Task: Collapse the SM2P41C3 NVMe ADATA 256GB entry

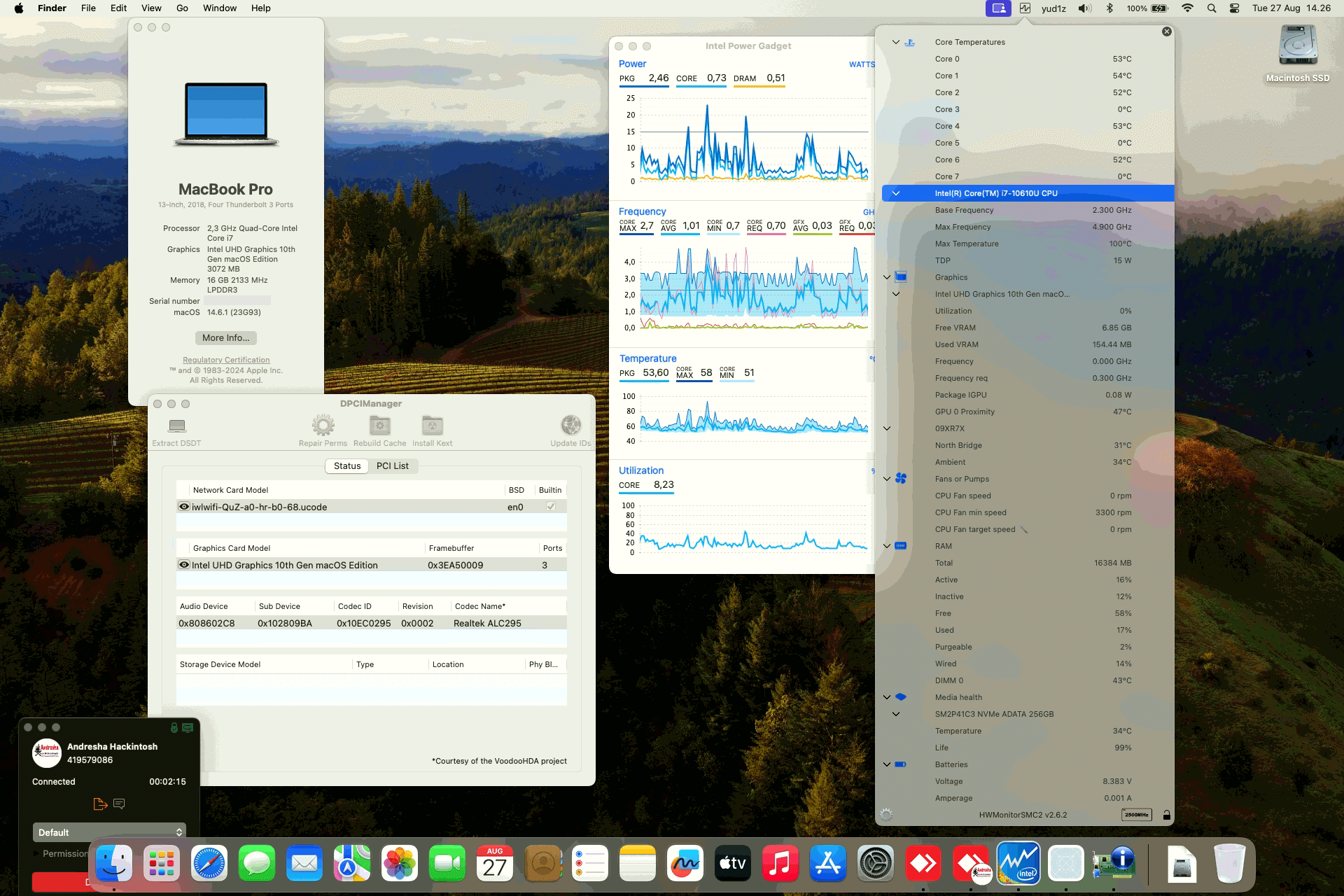Action: pyautogui.click(x=895, y=714)
